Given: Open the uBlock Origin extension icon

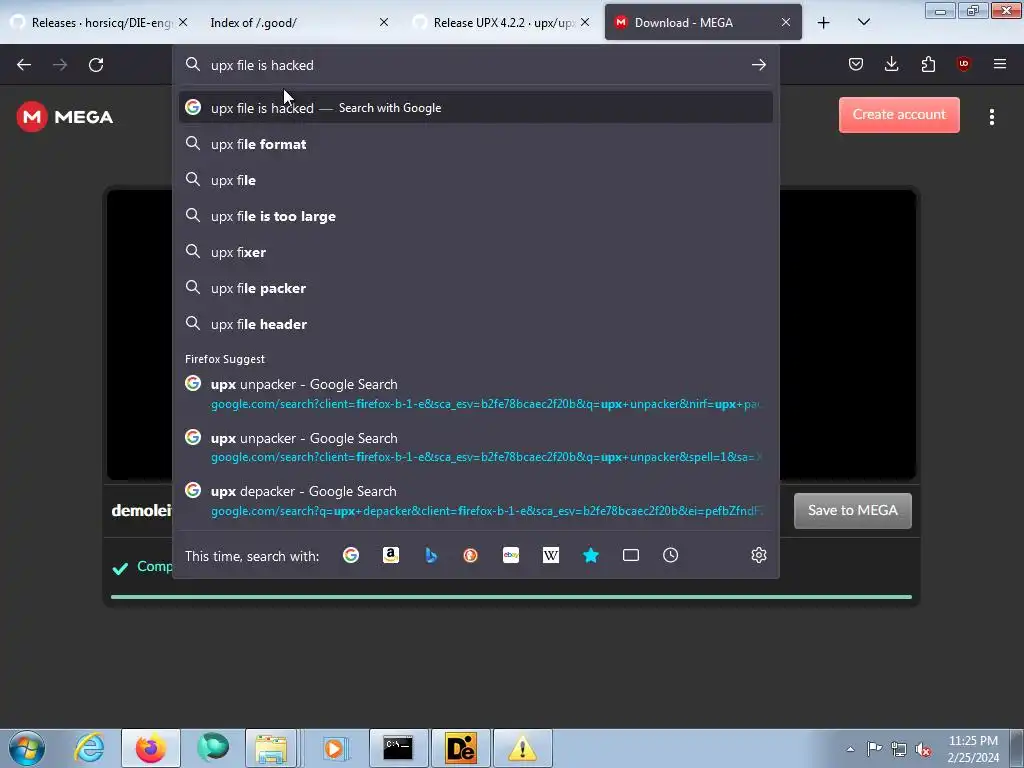Looking at the screenshot, I should [964, 64].
